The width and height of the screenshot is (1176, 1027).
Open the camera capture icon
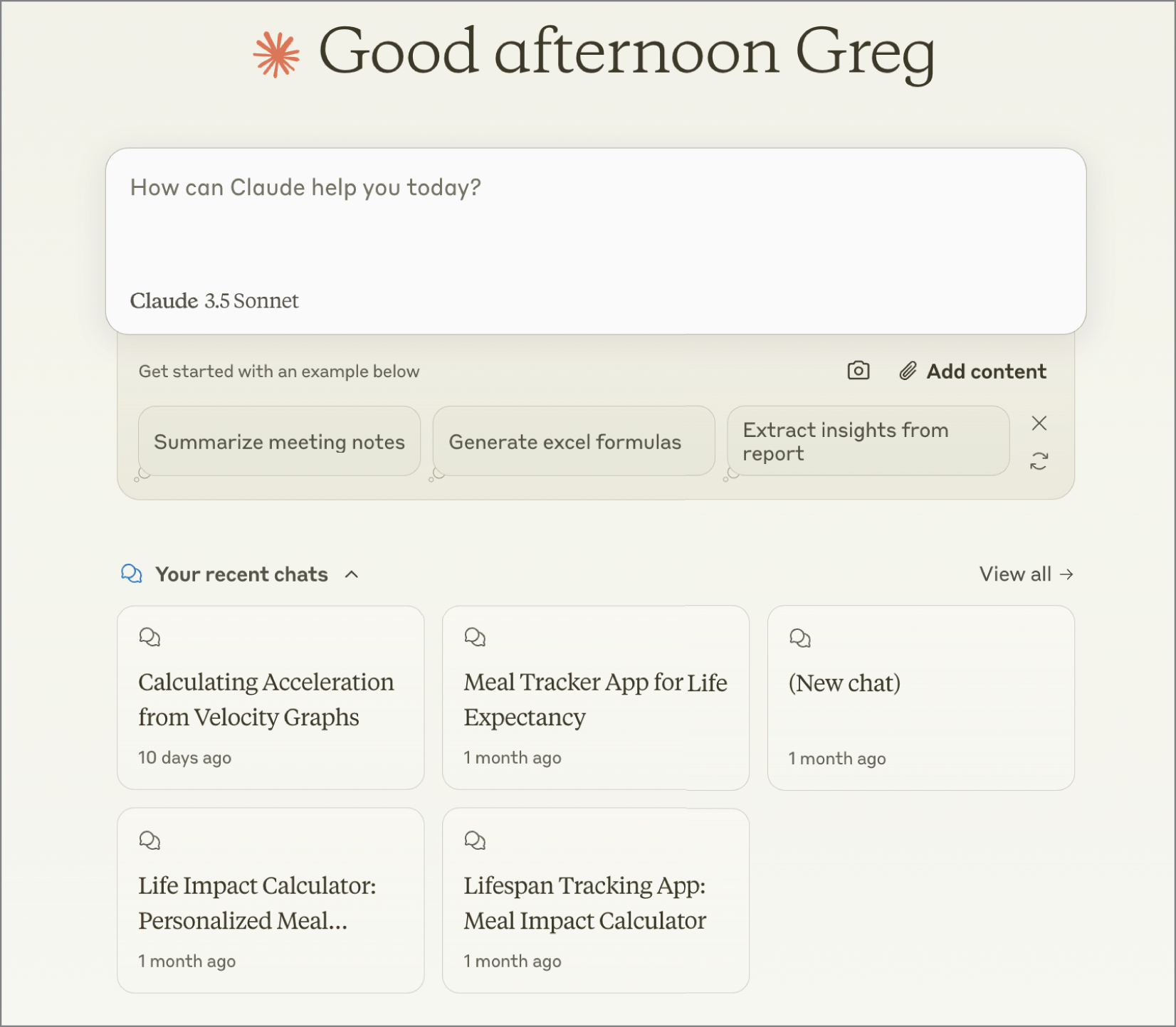pyautogui.click(x=859, y=371)
